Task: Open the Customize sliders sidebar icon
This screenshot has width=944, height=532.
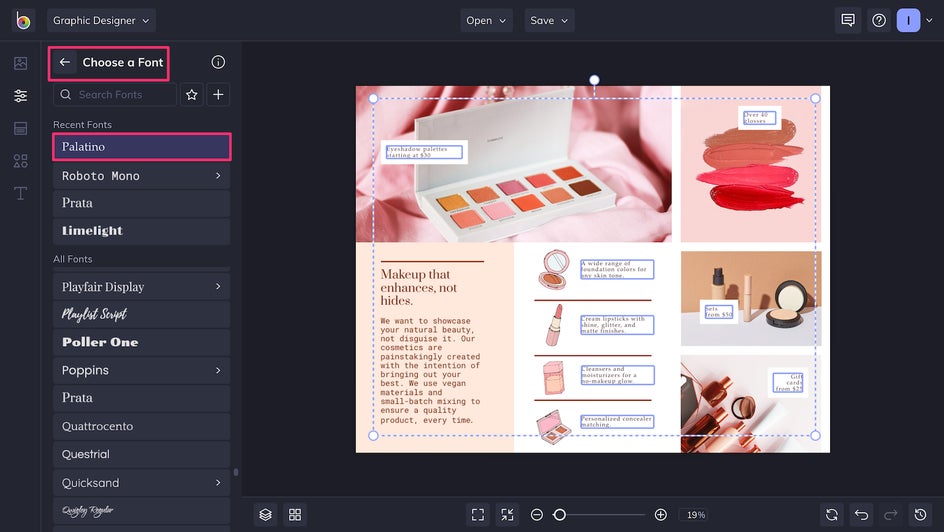Action: click(x=20, y=96)
